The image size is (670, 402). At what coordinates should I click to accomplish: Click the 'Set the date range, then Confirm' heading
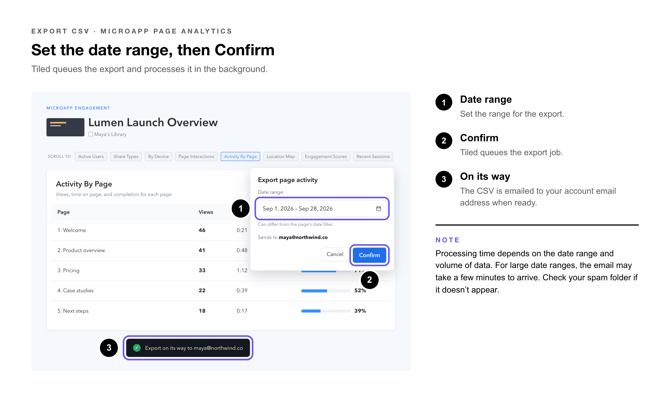(x=153, y=50)
